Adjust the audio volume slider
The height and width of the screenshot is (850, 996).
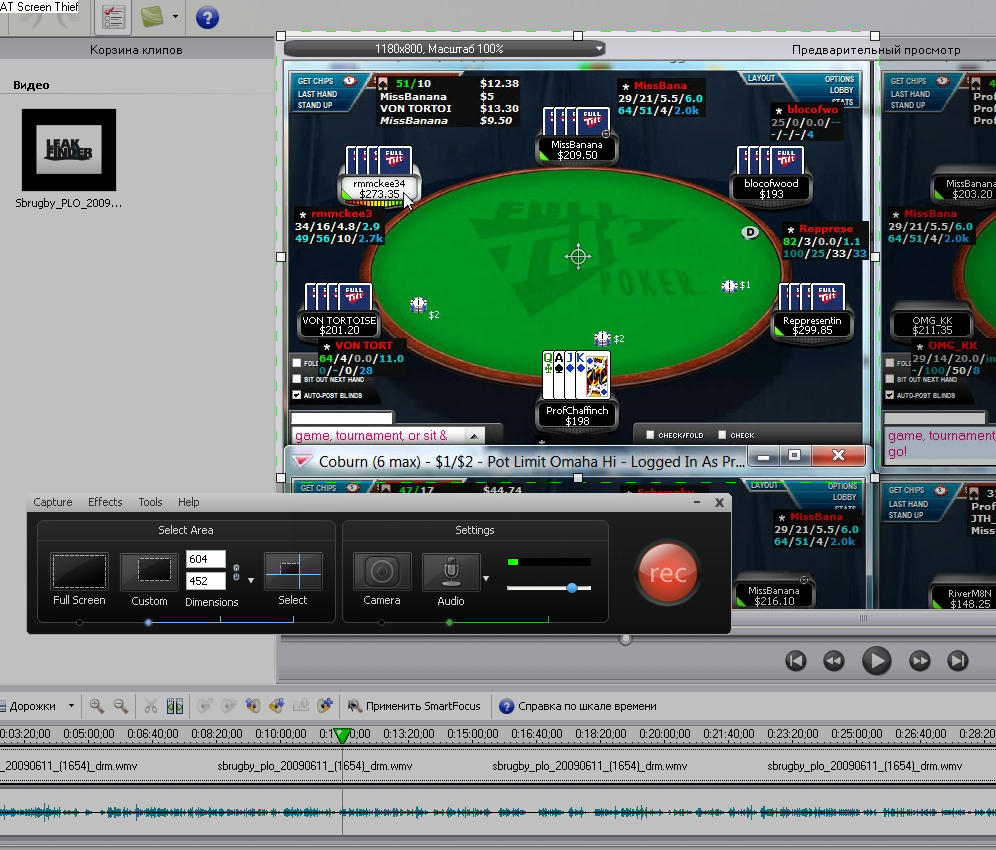click(x=571, y=588)
